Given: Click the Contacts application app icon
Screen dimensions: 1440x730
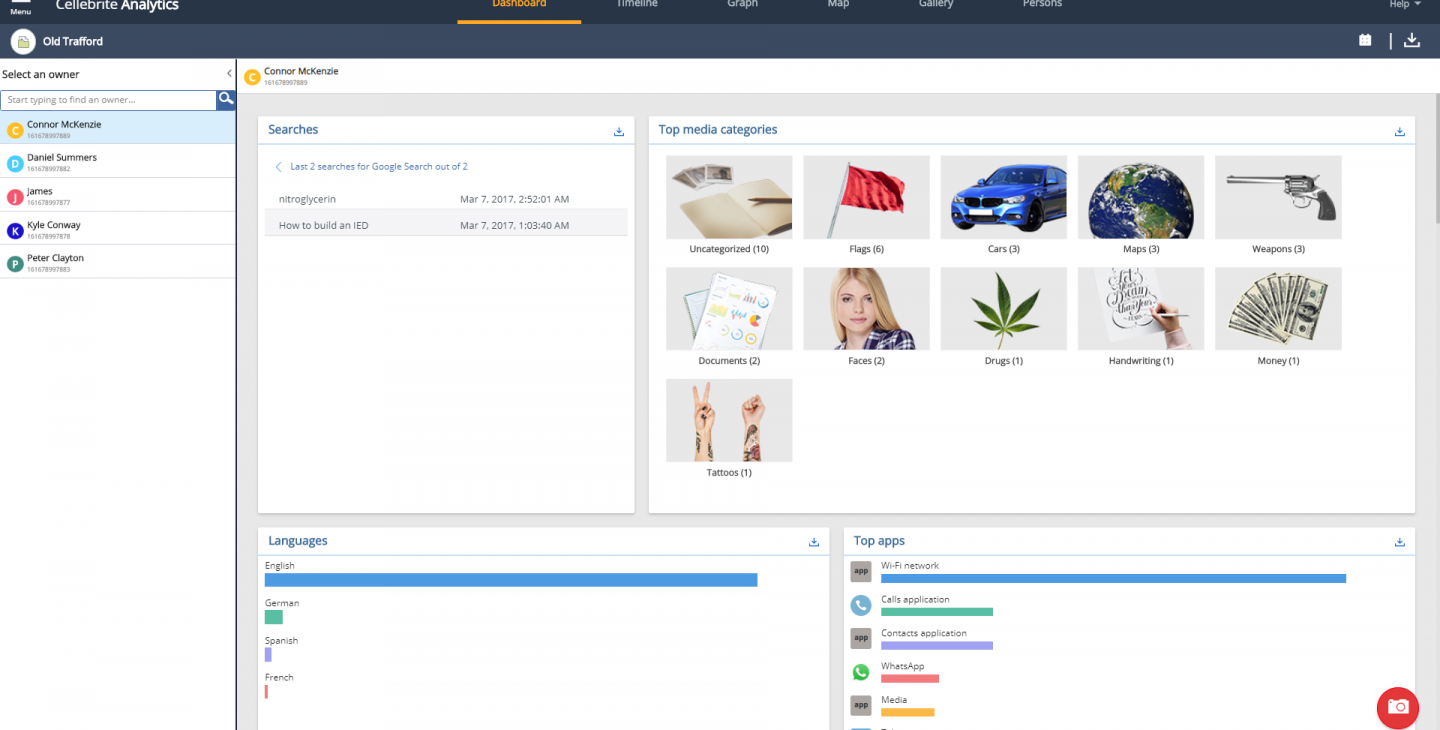Looking at the screenshot, I should click(x=860, y=638).
